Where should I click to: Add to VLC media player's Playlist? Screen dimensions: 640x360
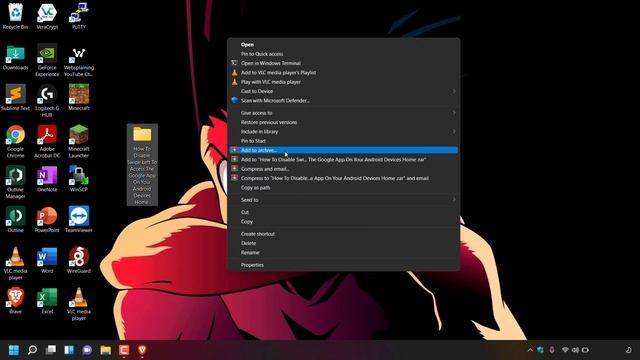(x=344, y=73)
